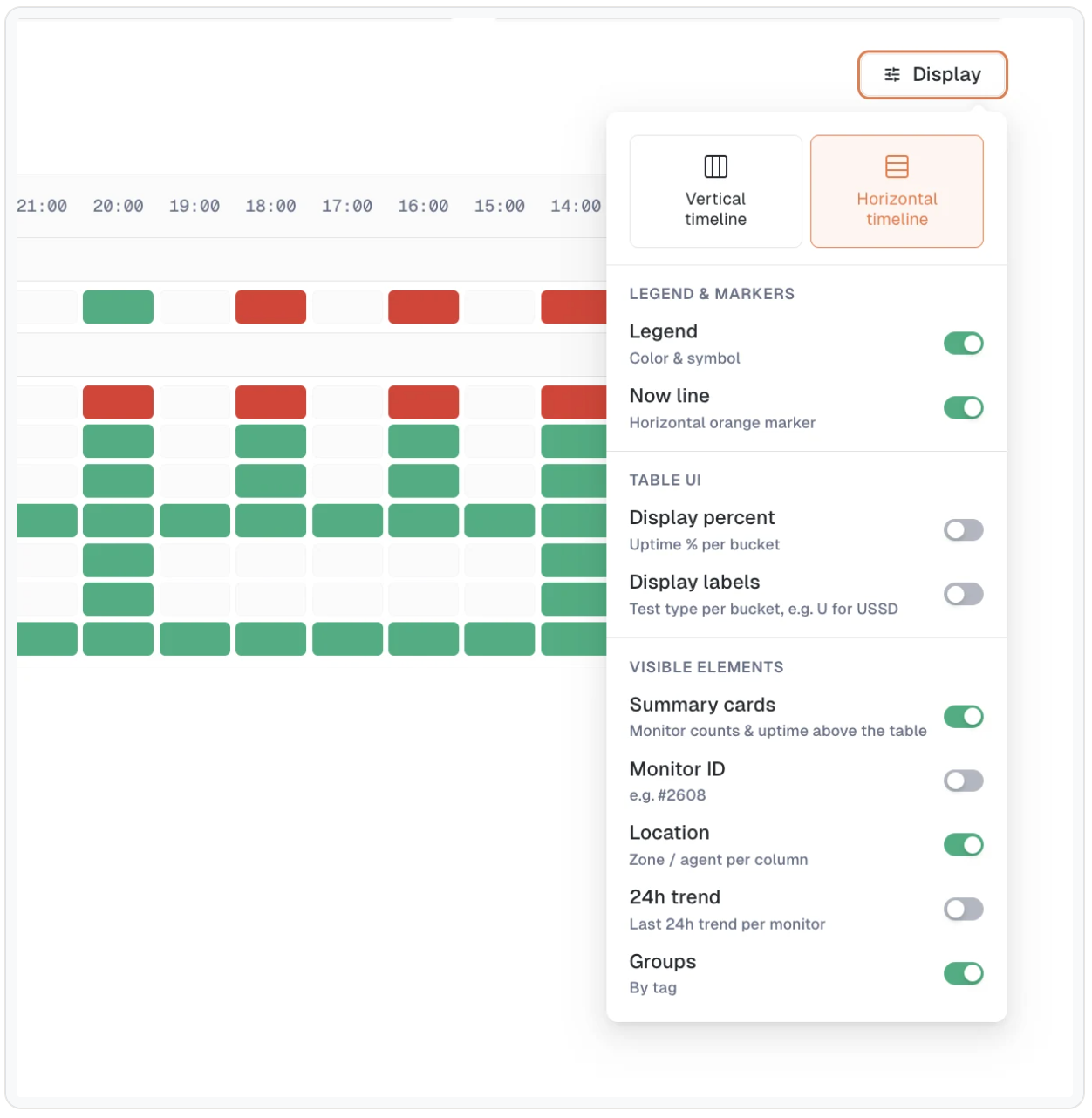
Task: Open the Display settings button
Action: click(x=932, y=75)
